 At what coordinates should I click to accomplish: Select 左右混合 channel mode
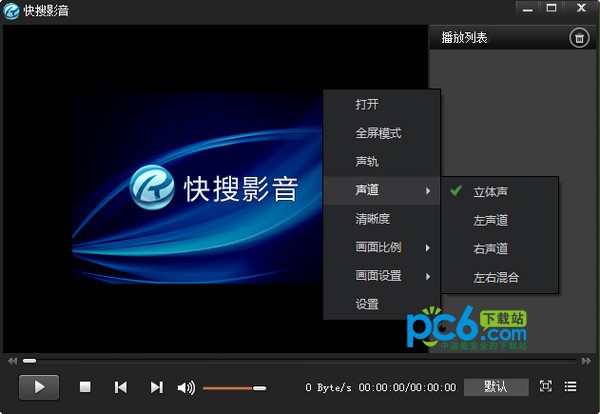click(x=500, y=277)
